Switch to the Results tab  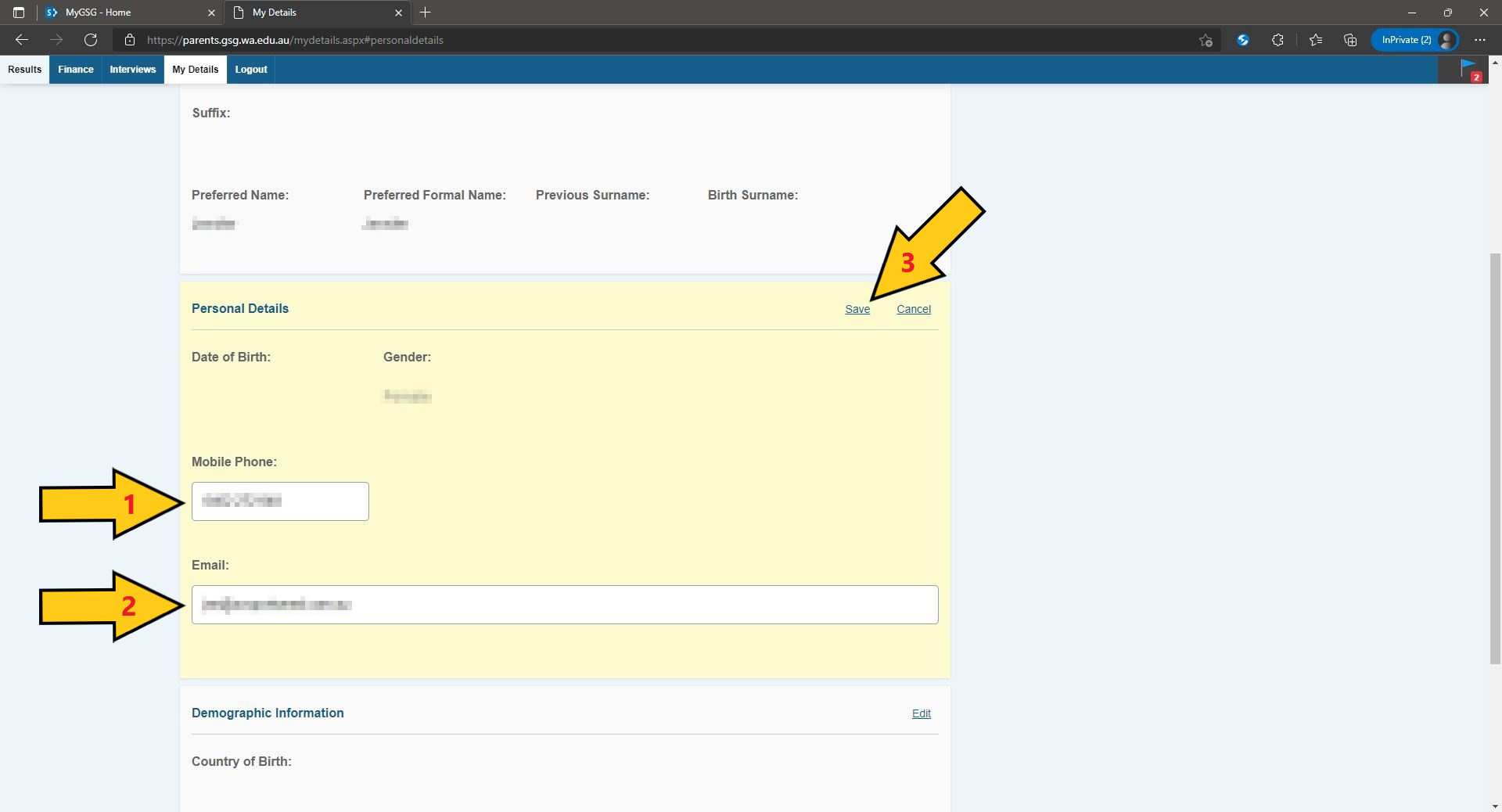pyautogui.click(x=24, y=70)
